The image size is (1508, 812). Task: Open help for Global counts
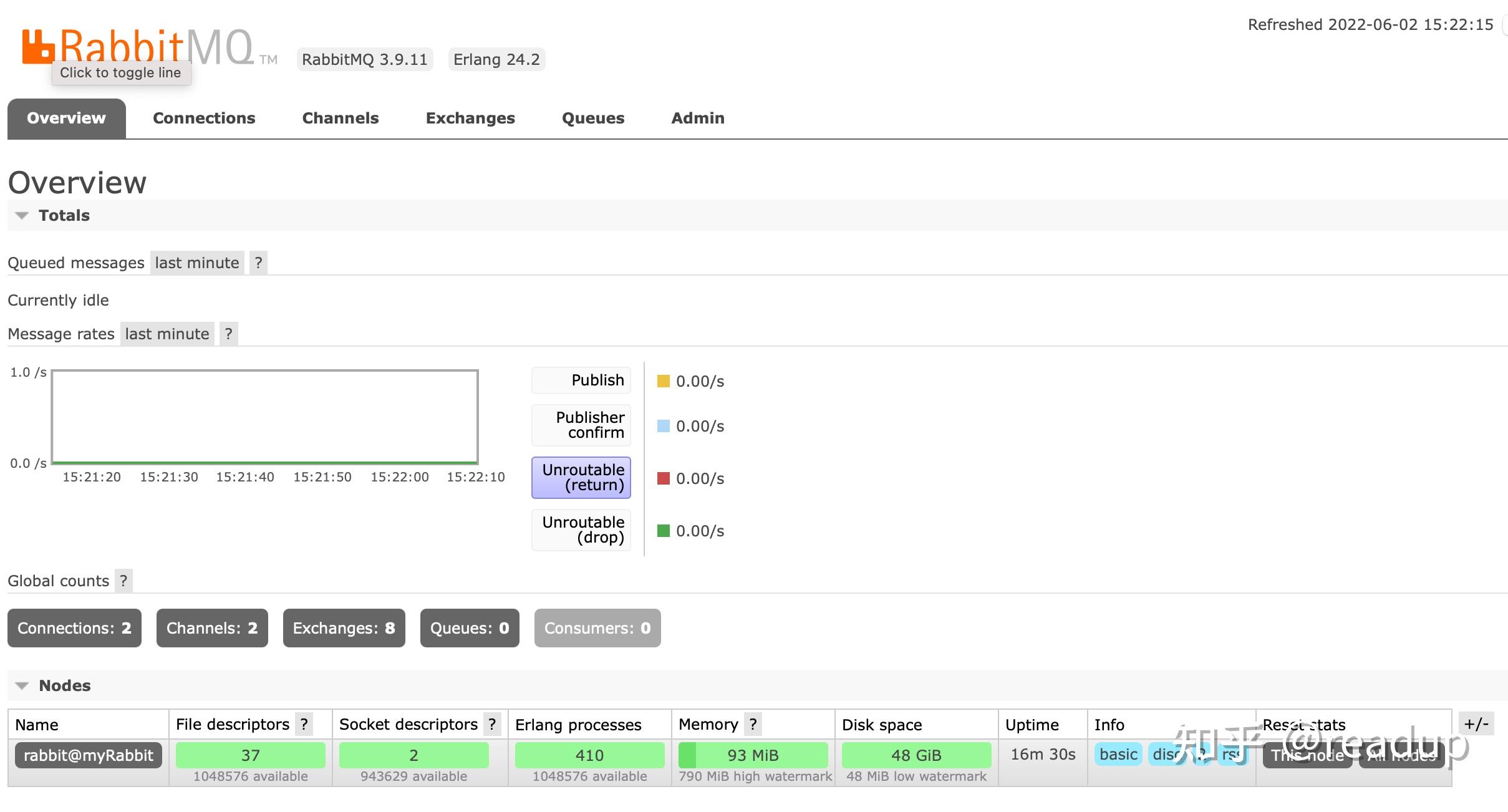pyautogui.click(x=123, y=581)
